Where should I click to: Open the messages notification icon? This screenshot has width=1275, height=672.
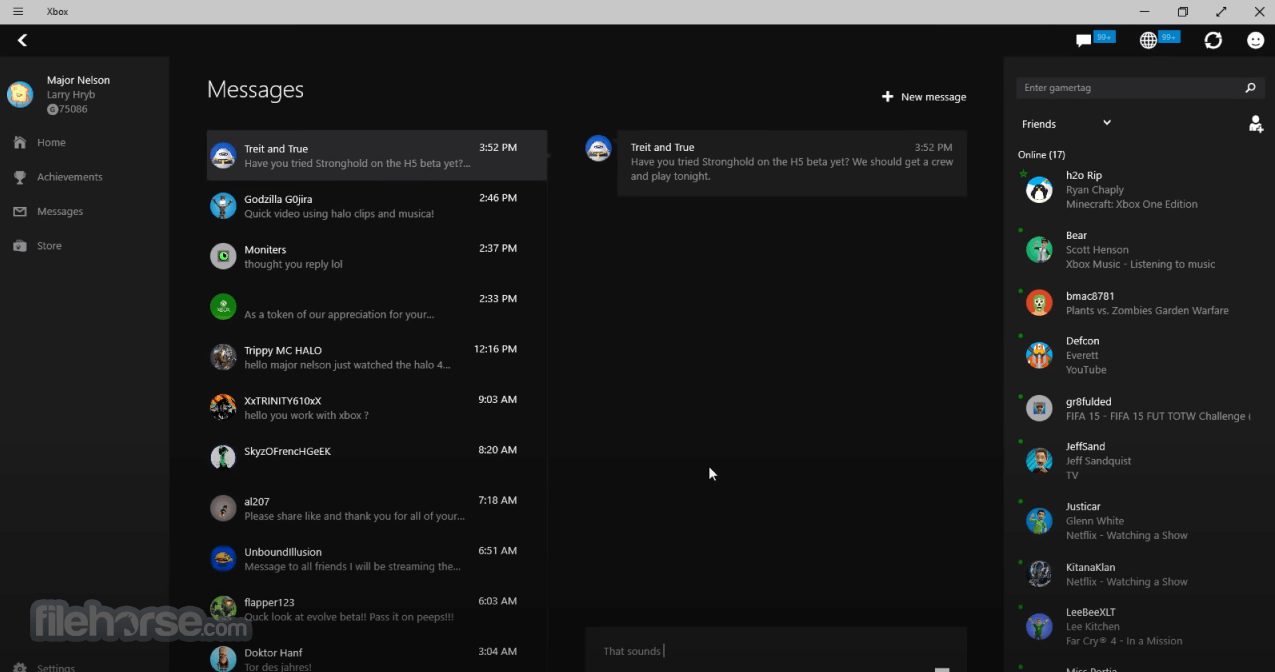click(x=1083, y=40)
